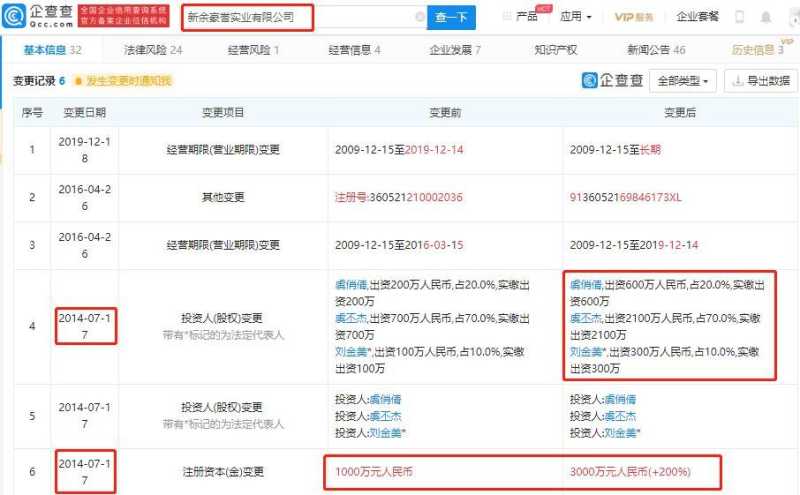Select the 知识产权 tab
800x495 pixels.
(x=556, y=49)
